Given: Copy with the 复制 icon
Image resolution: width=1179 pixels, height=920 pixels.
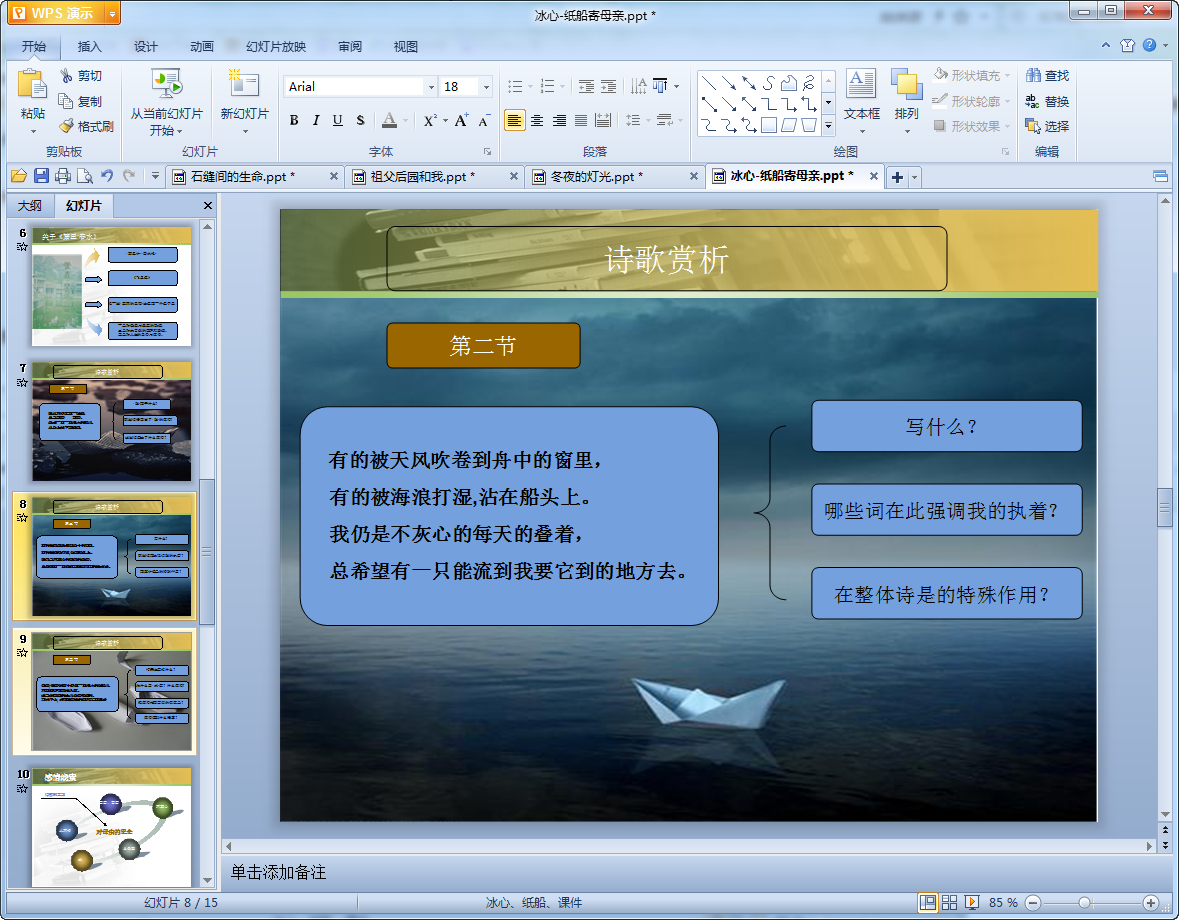Looking at the screenshot, I should tap(80, 101).
